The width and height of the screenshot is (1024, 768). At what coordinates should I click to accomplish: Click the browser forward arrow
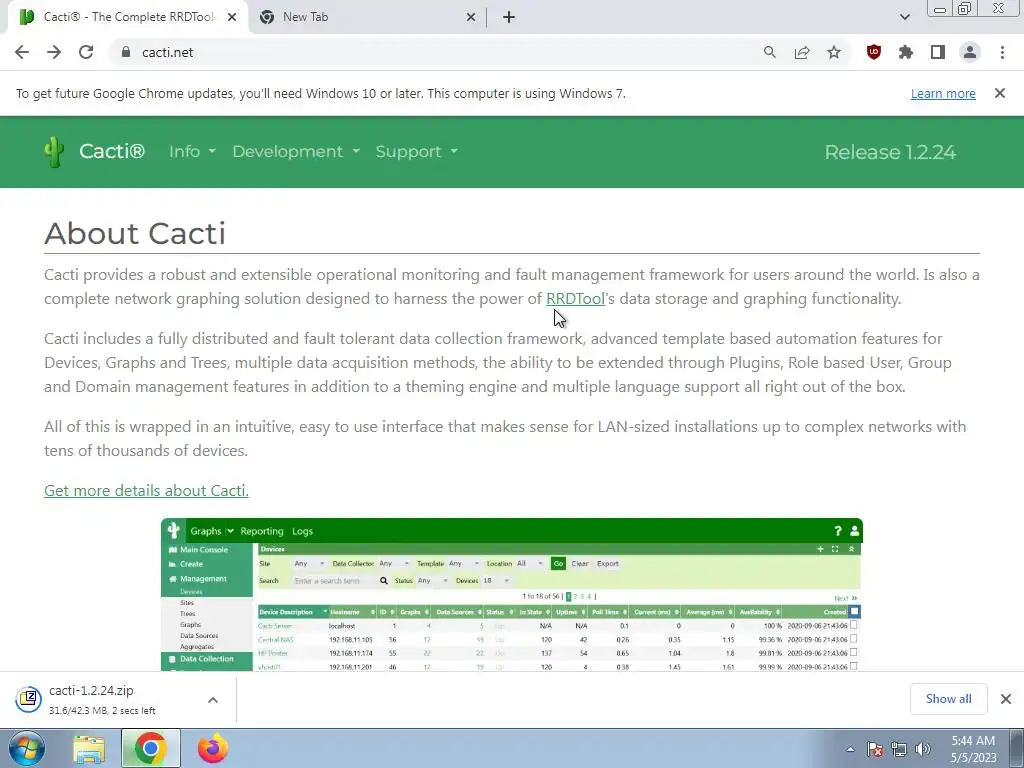tap(54, 52)
